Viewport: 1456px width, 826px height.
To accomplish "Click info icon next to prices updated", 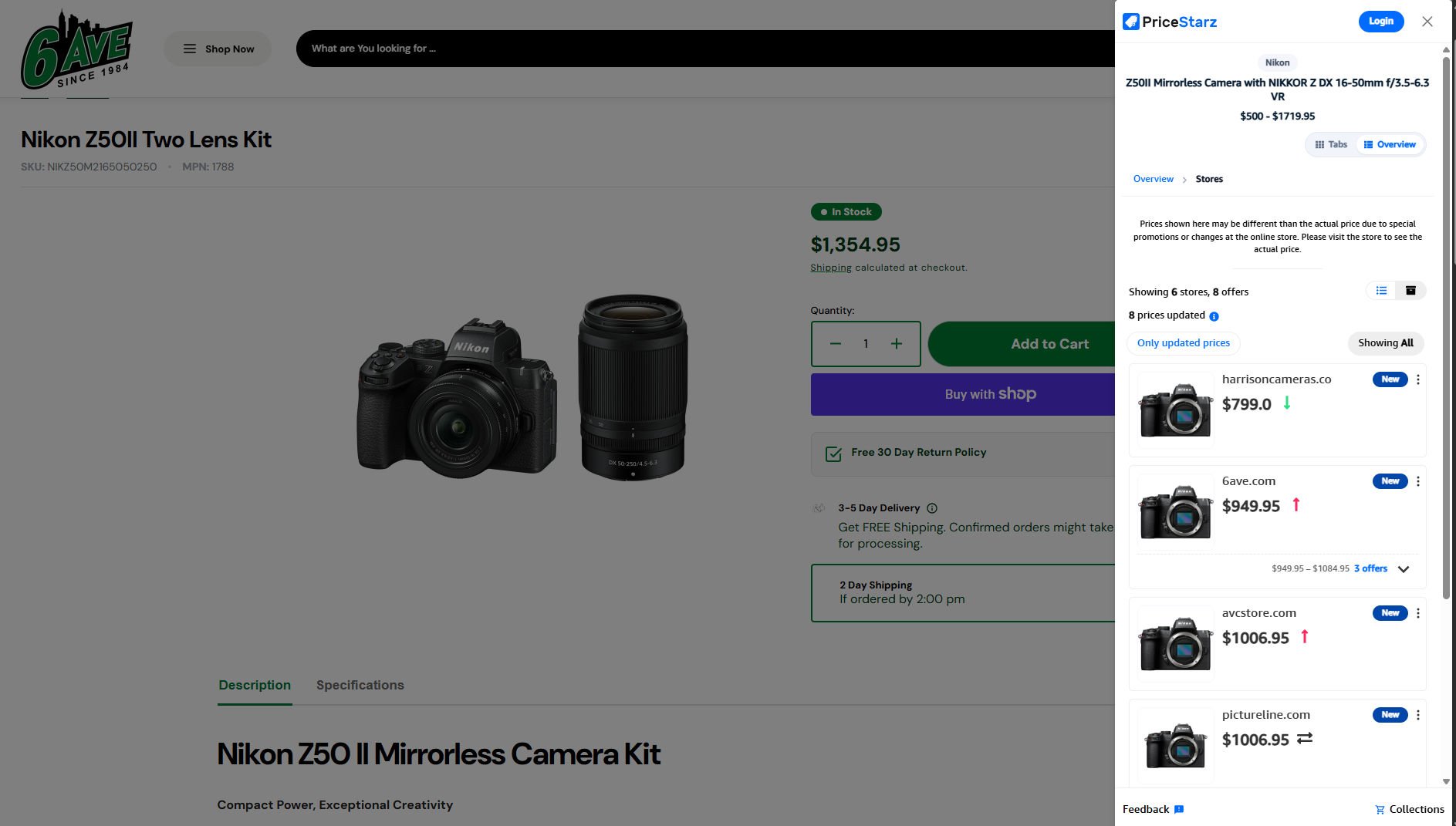I will click(1214, 316).
